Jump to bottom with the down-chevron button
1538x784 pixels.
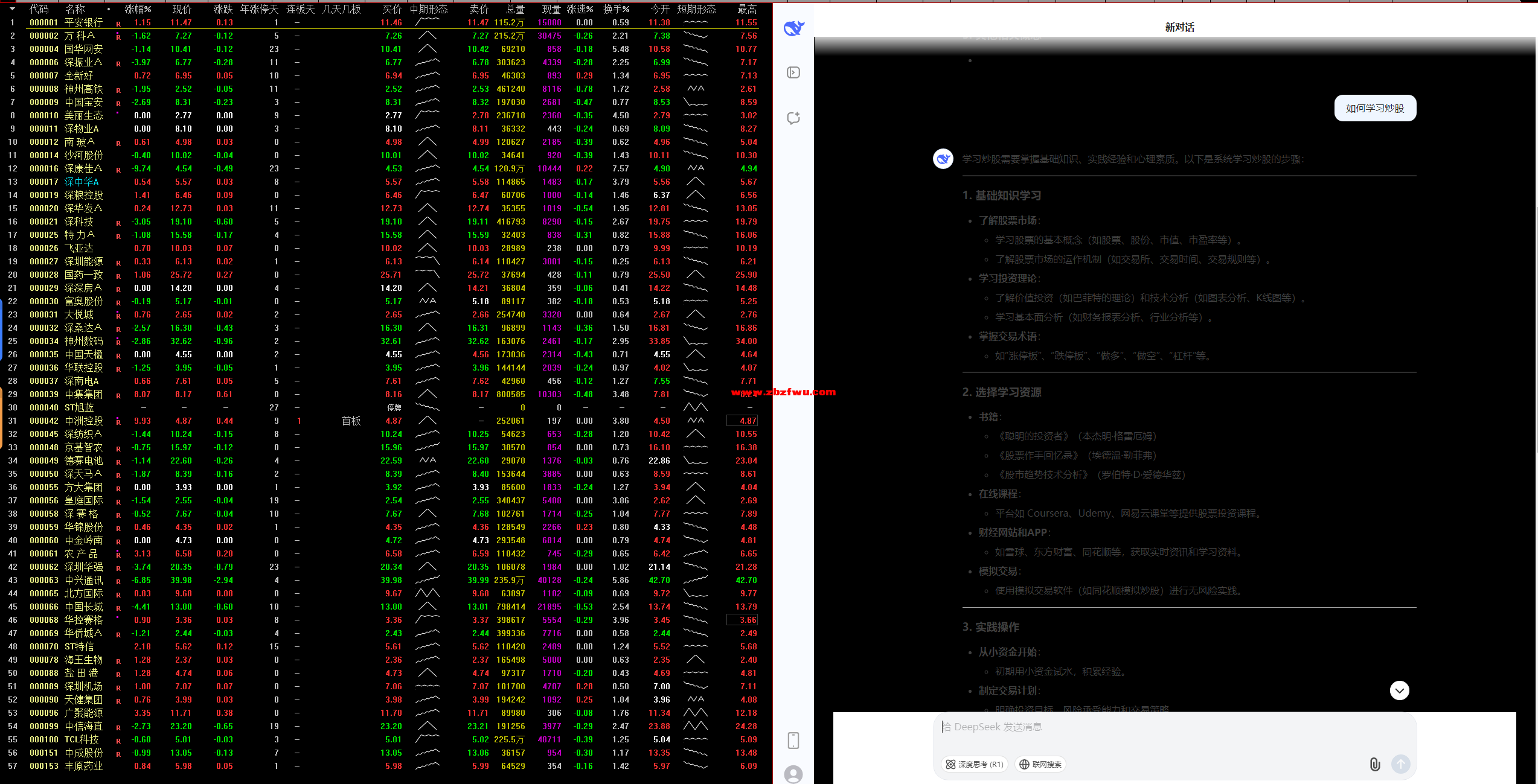[x=1400, y=690]
